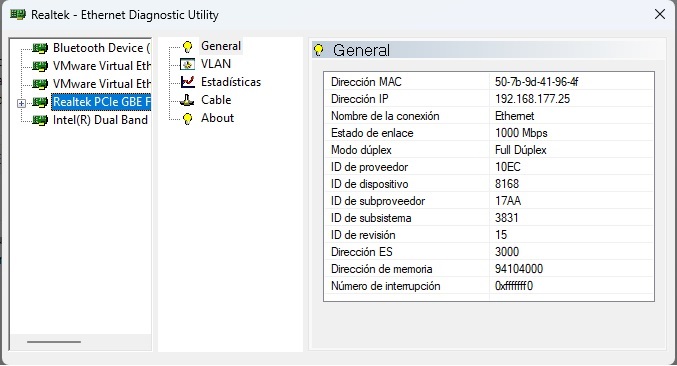Click the 1000 Mbps value

point(521,133)
